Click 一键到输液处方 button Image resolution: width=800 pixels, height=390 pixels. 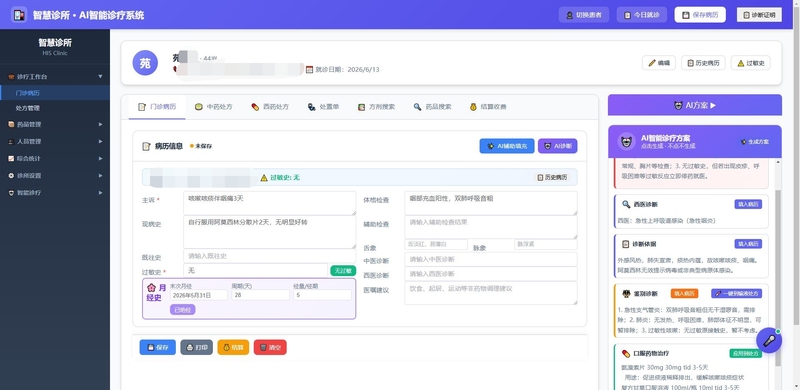pyautogui.click(x=736, y=294)
